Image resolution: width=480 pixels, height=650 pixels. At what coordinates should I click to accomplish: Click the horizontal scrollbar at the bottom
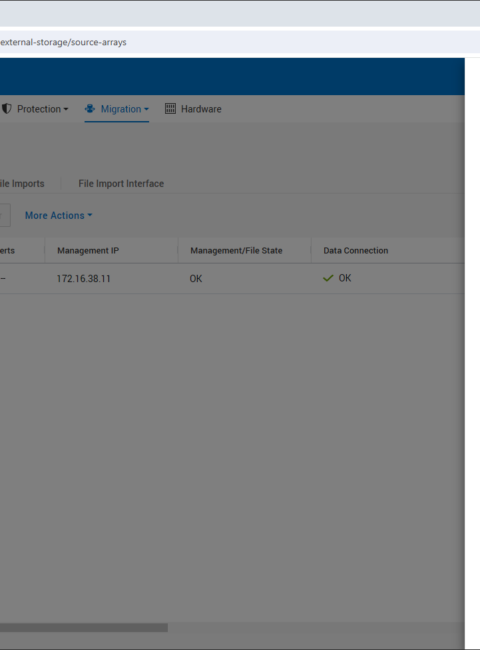(x=84, y=628)
